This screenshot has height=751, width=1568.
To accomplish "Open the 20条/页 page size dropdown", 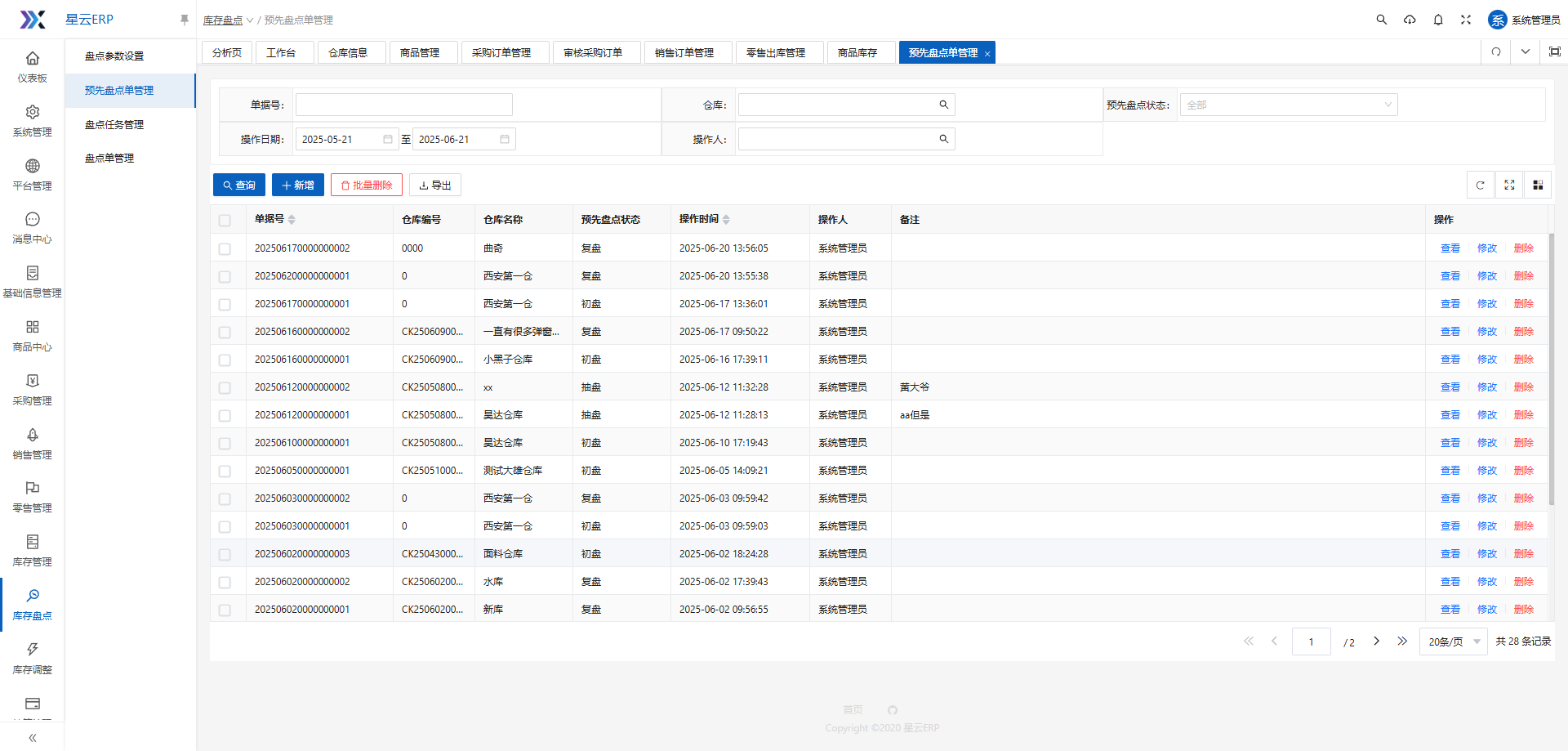I will pos(1454,641).
